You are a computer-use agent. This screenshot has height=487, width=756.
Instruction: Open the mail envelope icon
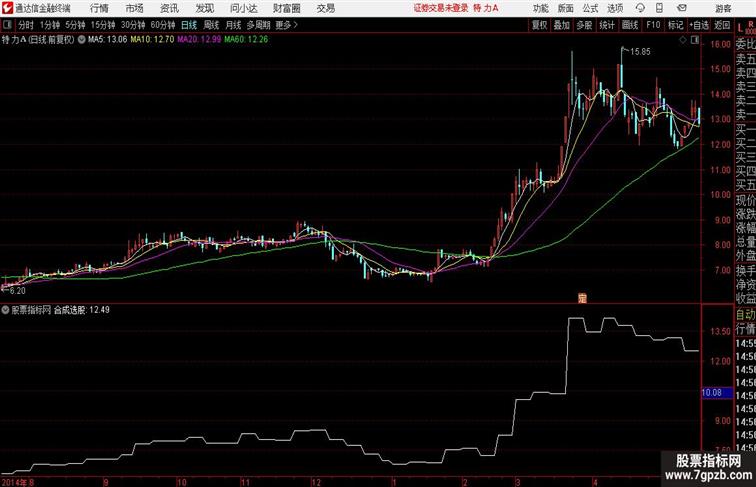[681, 8]
